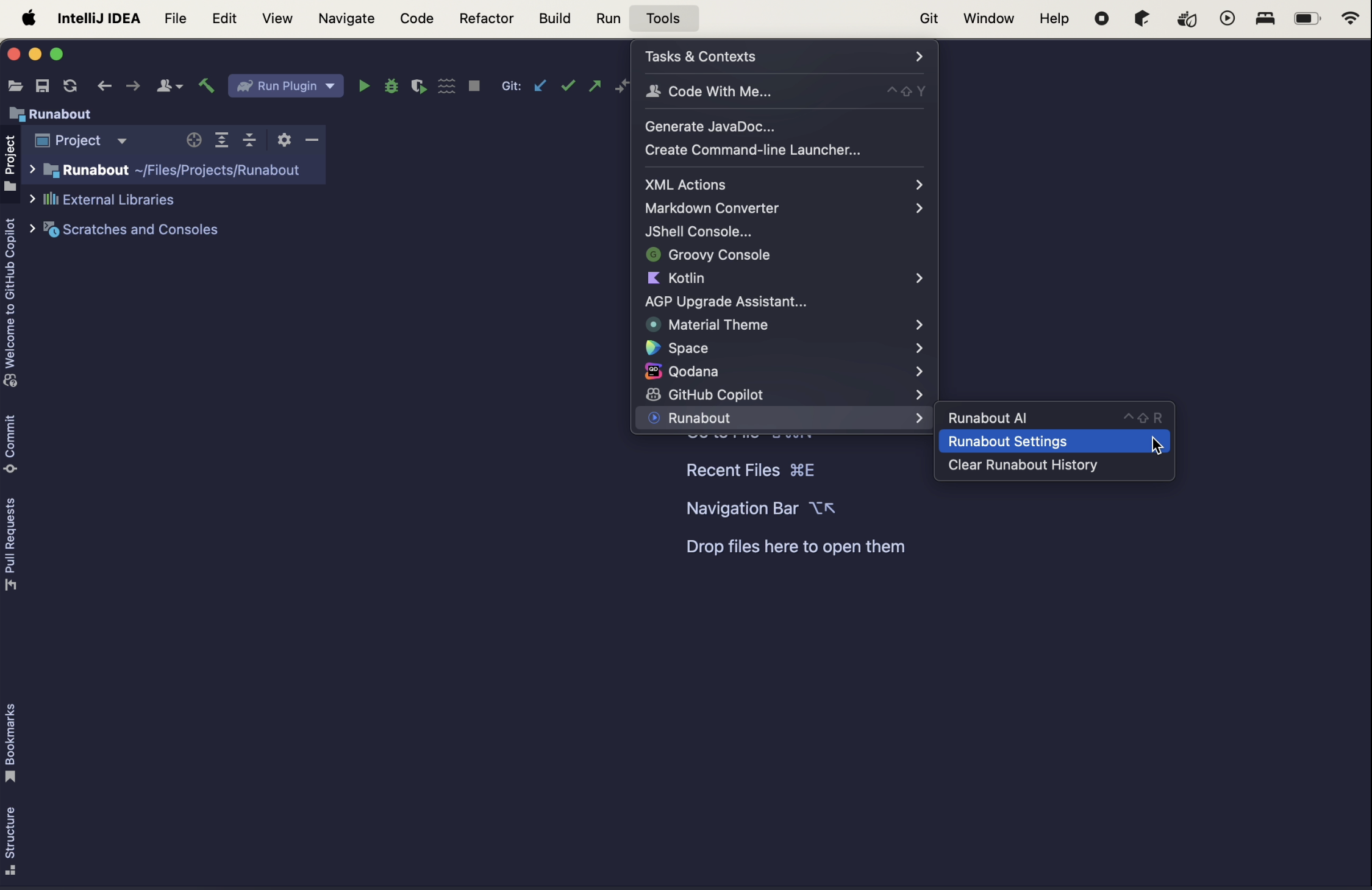The image size is (1372, 890).
Task: Update project with the blue Git arrow
Action: coord(540,86)
